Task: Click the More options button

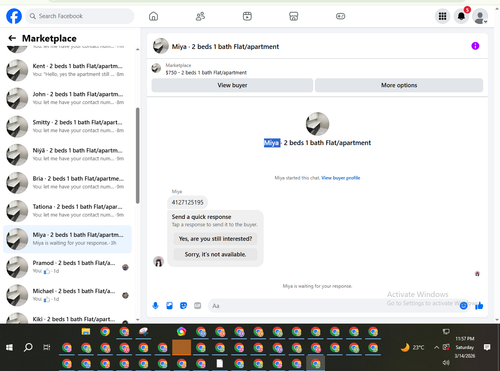Action: [399, 85]
